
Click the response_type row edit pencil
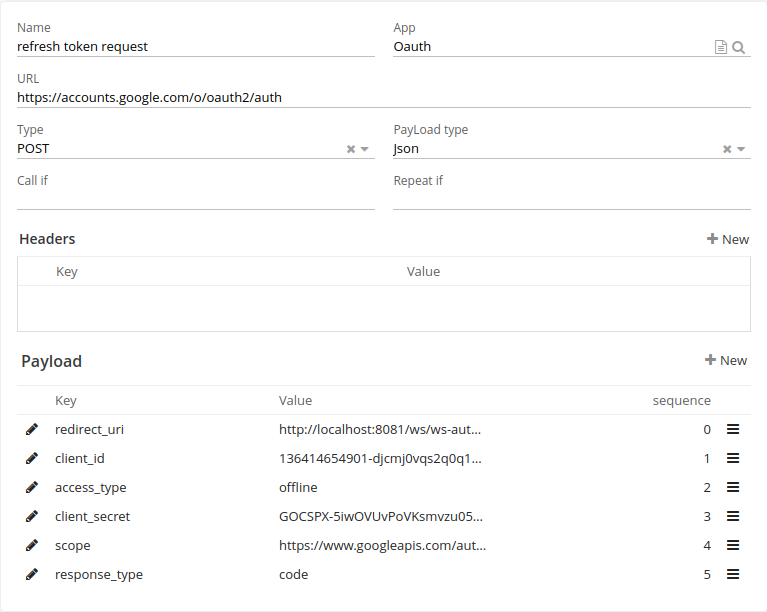[x=32, y=574]
